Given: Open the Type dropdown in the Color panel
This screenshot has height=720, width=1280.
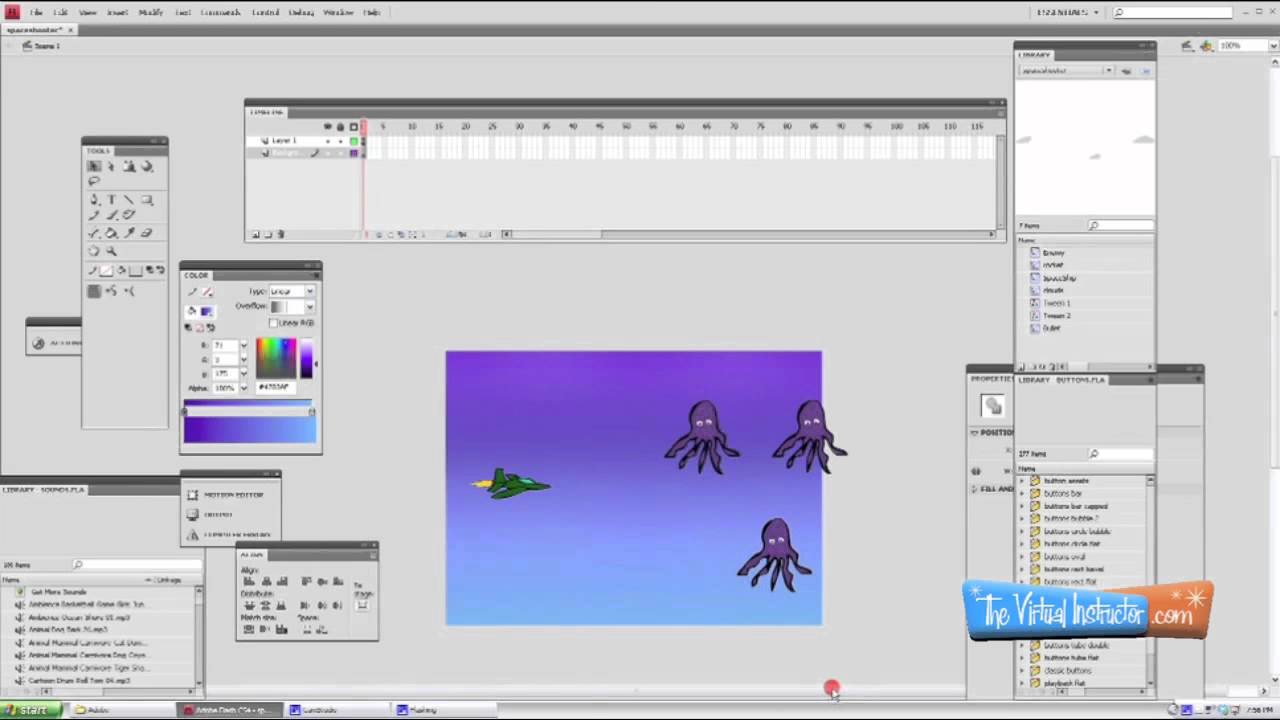Looking at the screenshot, I should click(x=309, y=290).
